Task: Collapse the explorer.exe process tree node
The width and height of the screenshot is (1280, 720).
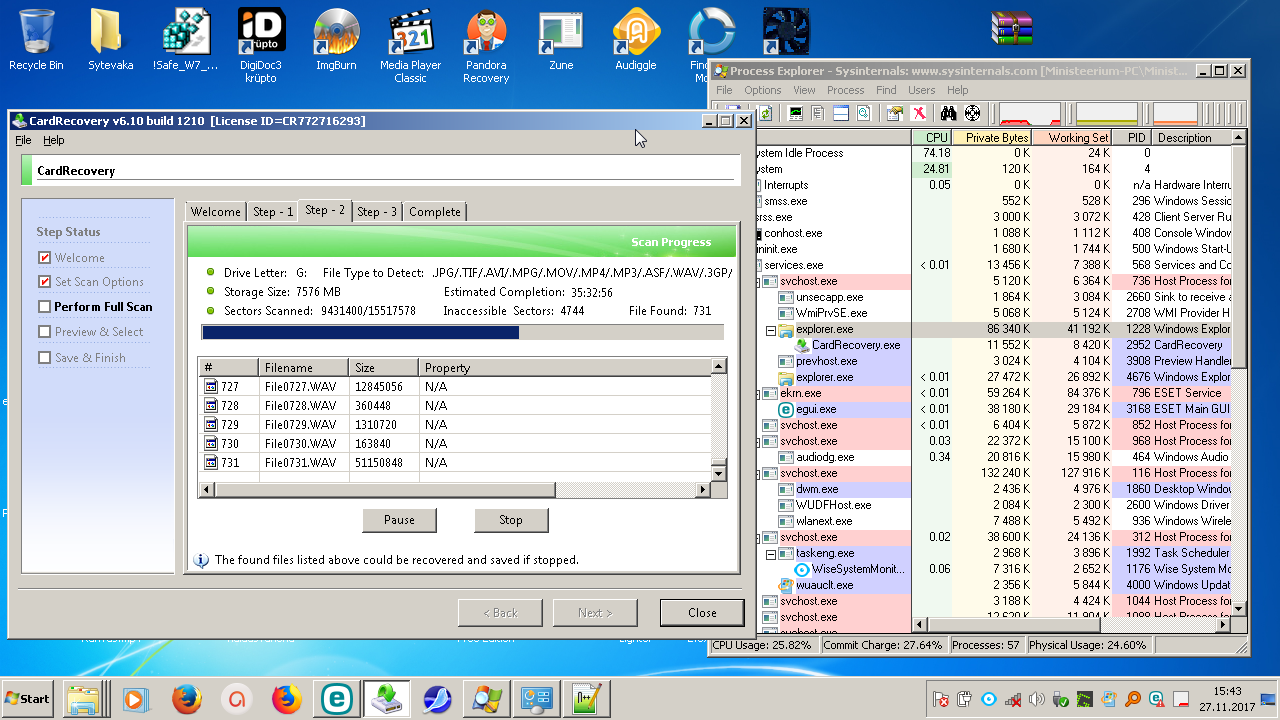Action: (x=770, y=329)
